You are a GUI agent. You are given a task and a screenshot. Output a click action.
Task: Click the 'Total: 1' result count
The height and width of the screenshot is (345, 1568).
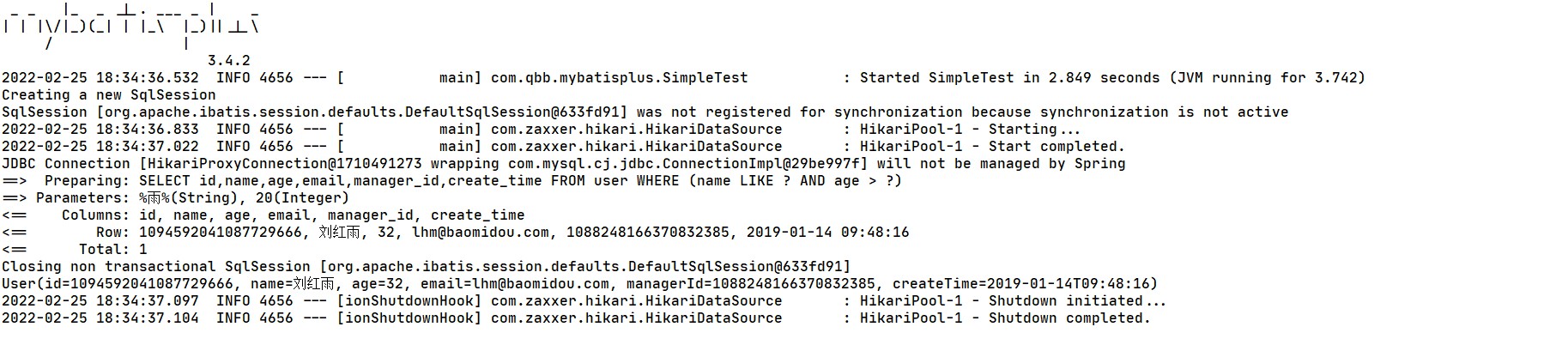(112, 250)
